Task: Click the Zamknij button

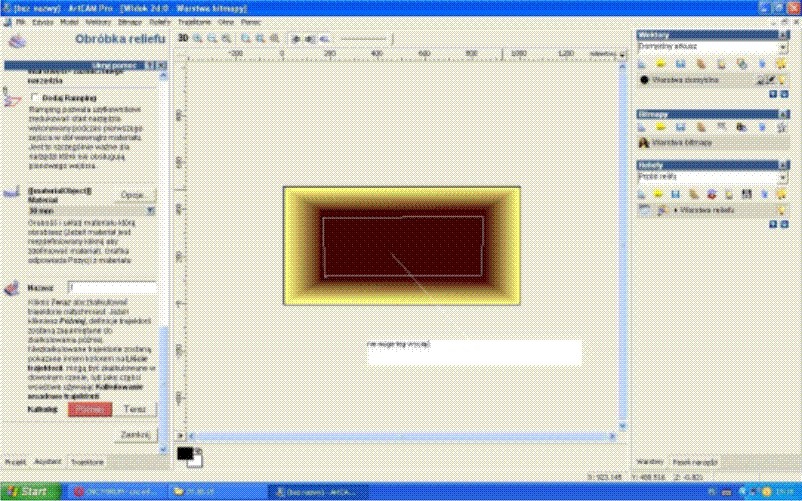Action: (x=136, y=435)
